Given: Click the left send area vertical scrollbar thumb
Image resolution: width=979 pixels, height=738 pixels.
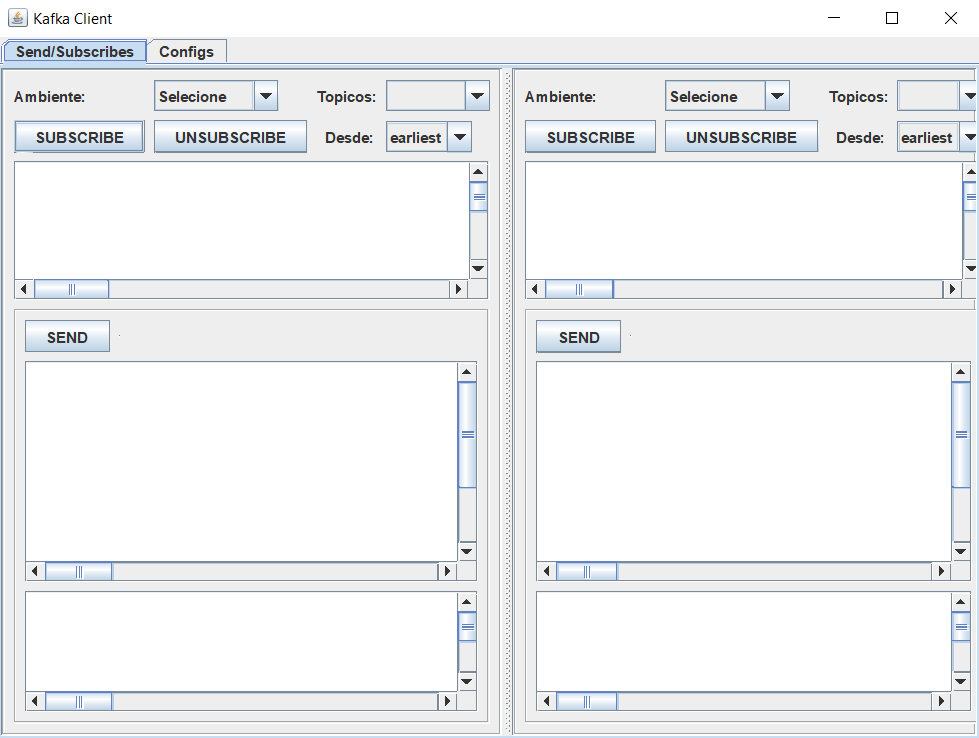Looking at the screenshot, I should [x=467, y=435].
